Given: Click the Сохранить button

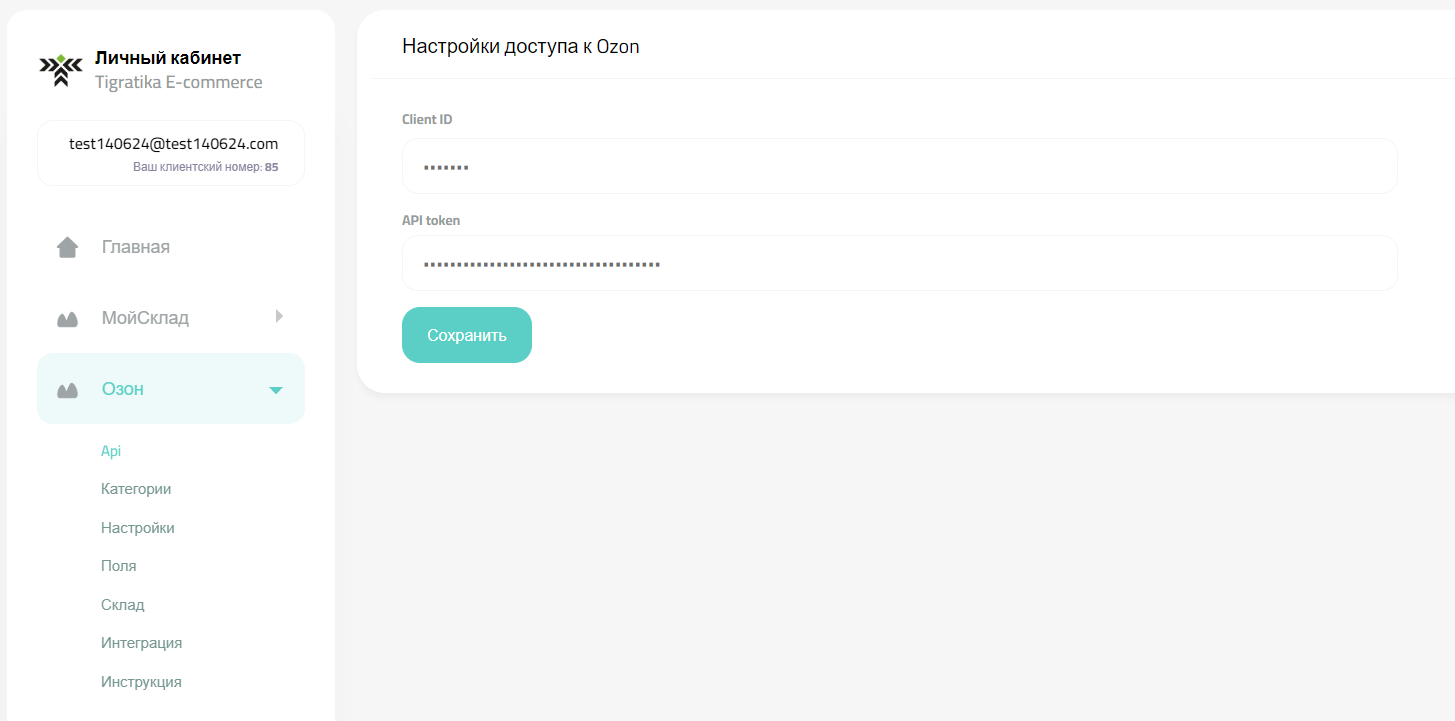Looking at the screenshot, I should coord(467,335).
